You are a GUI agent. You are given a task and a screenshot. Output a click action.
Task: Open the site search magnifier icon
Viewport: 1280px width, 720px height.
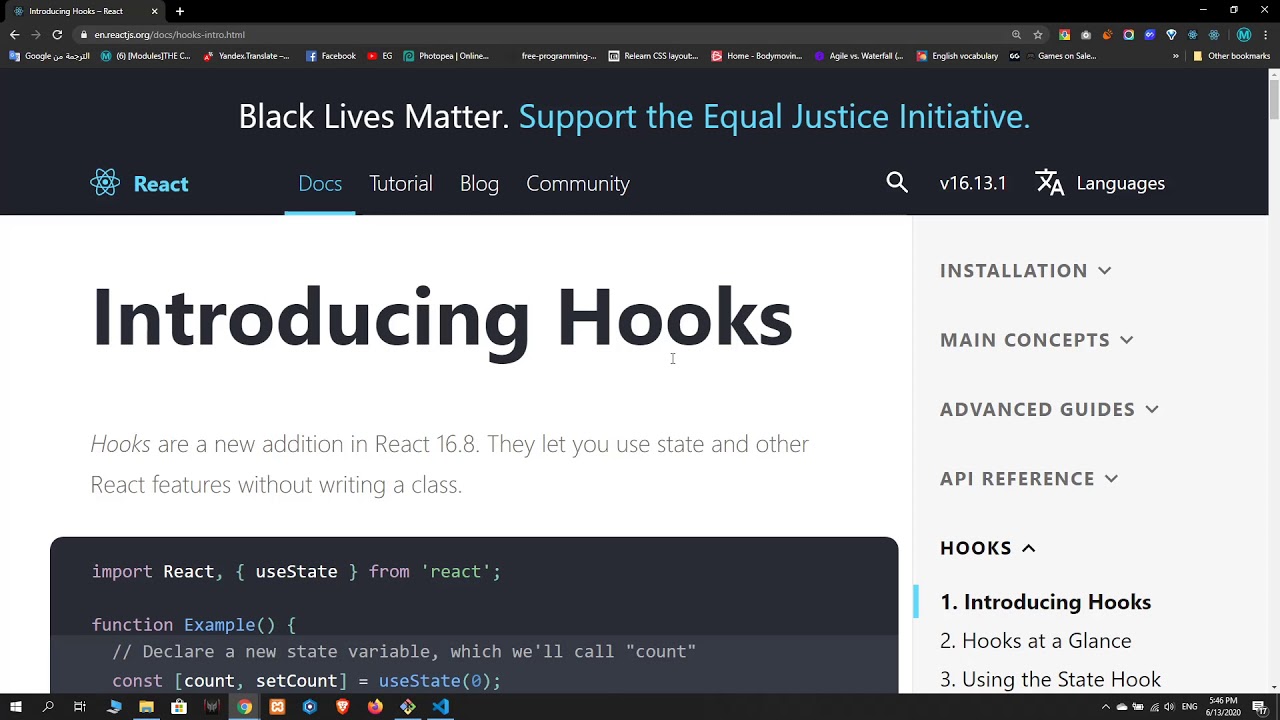897,182
